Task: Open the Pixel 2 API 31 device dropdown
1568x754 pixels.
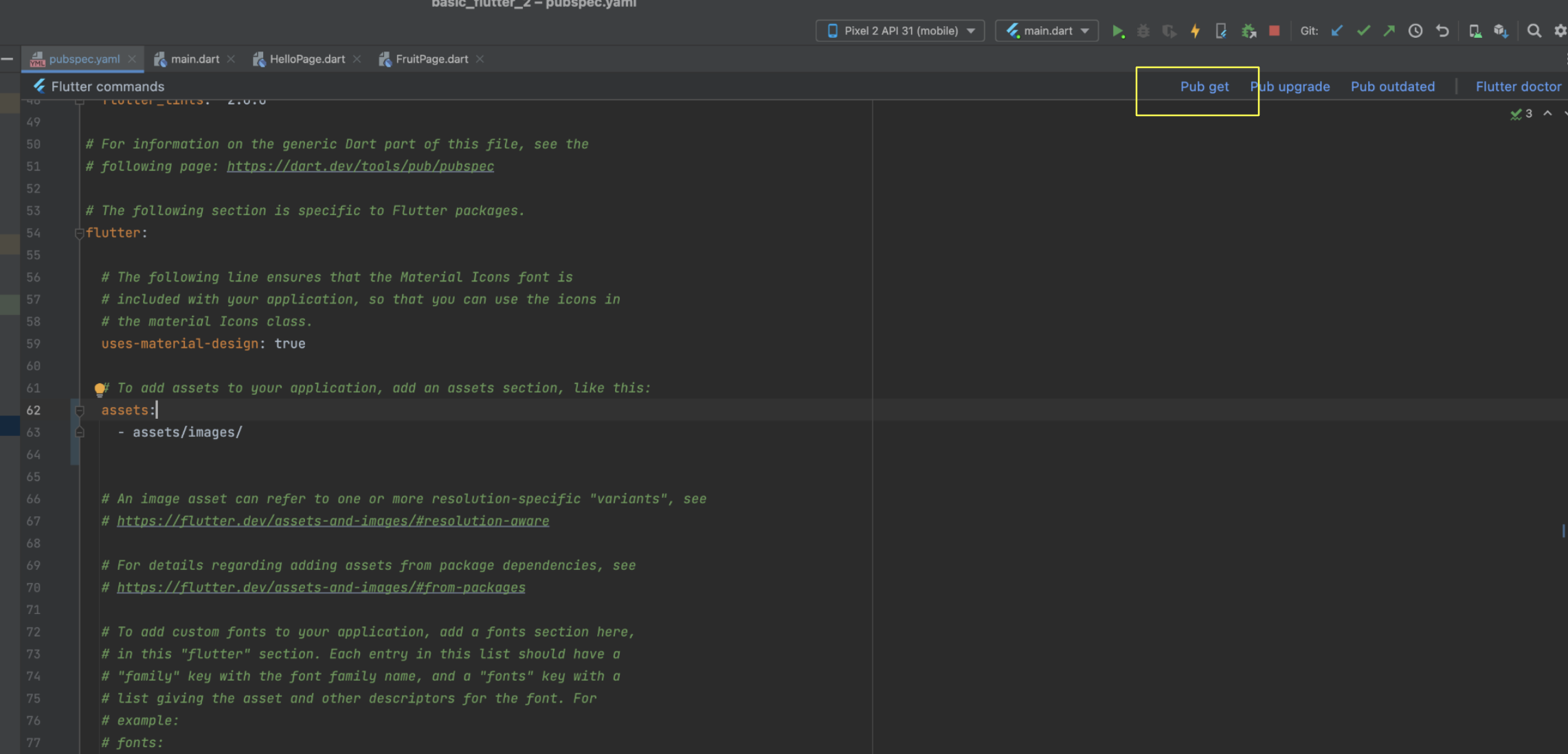Action: (x=899, y=31)
